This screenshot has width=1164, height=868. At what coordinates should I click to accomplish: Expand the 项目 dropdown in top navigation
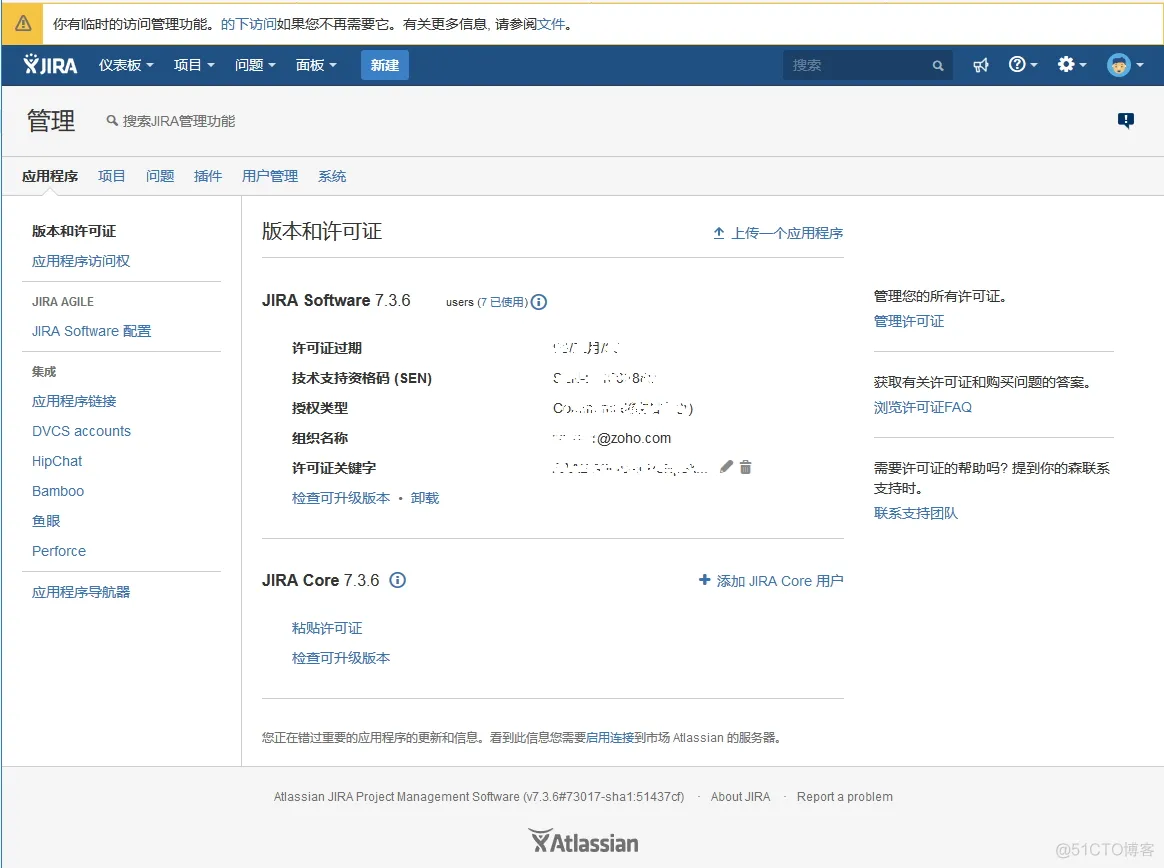194,65
